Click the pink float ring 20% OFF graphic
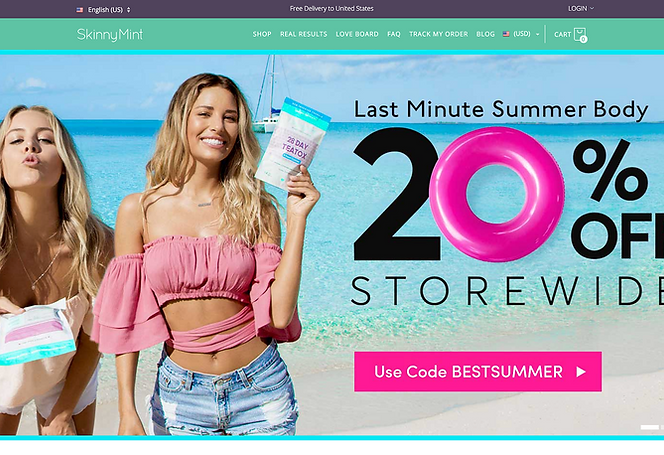664x455 pixels. click(496, 194)
